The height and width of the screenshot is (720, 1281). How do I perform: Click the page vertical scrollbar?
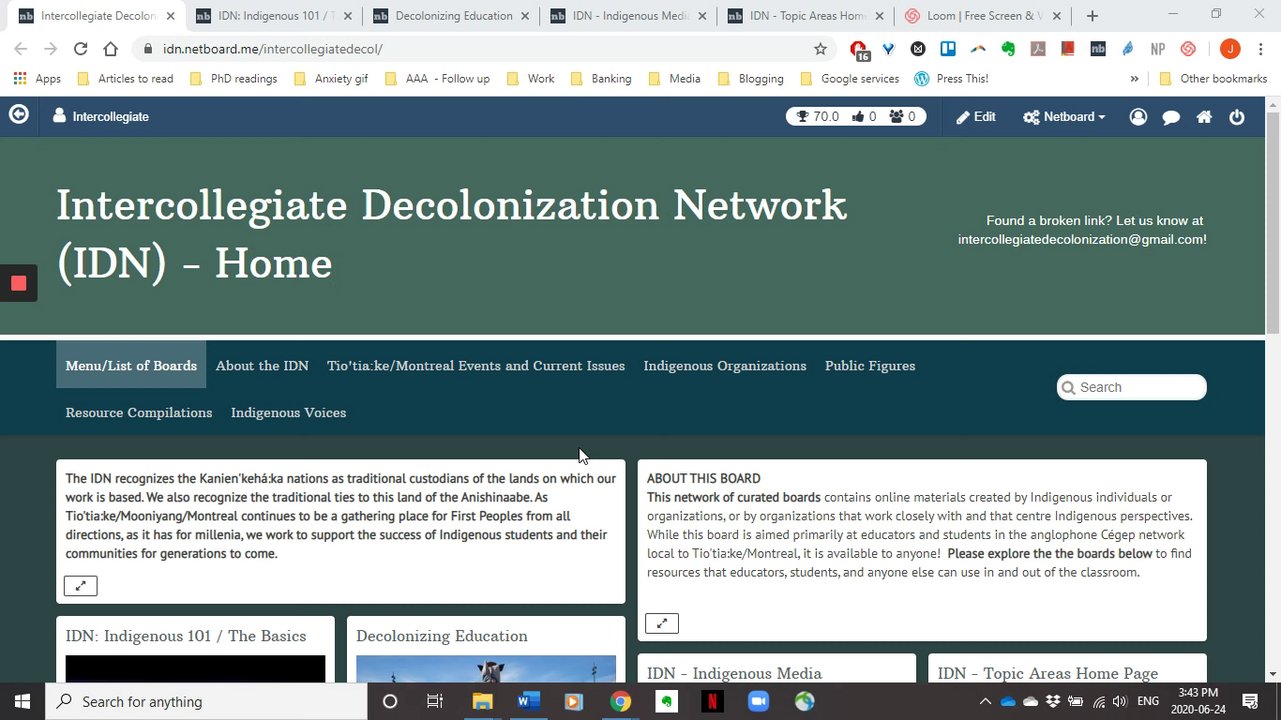point(1273,389)
